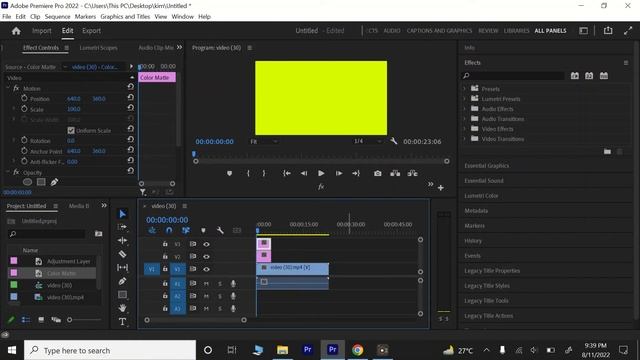Image resolution: width=640 pixels, height=360 pixels.
Task: Click Go to Out point button
Action: [x=356, y=173]
